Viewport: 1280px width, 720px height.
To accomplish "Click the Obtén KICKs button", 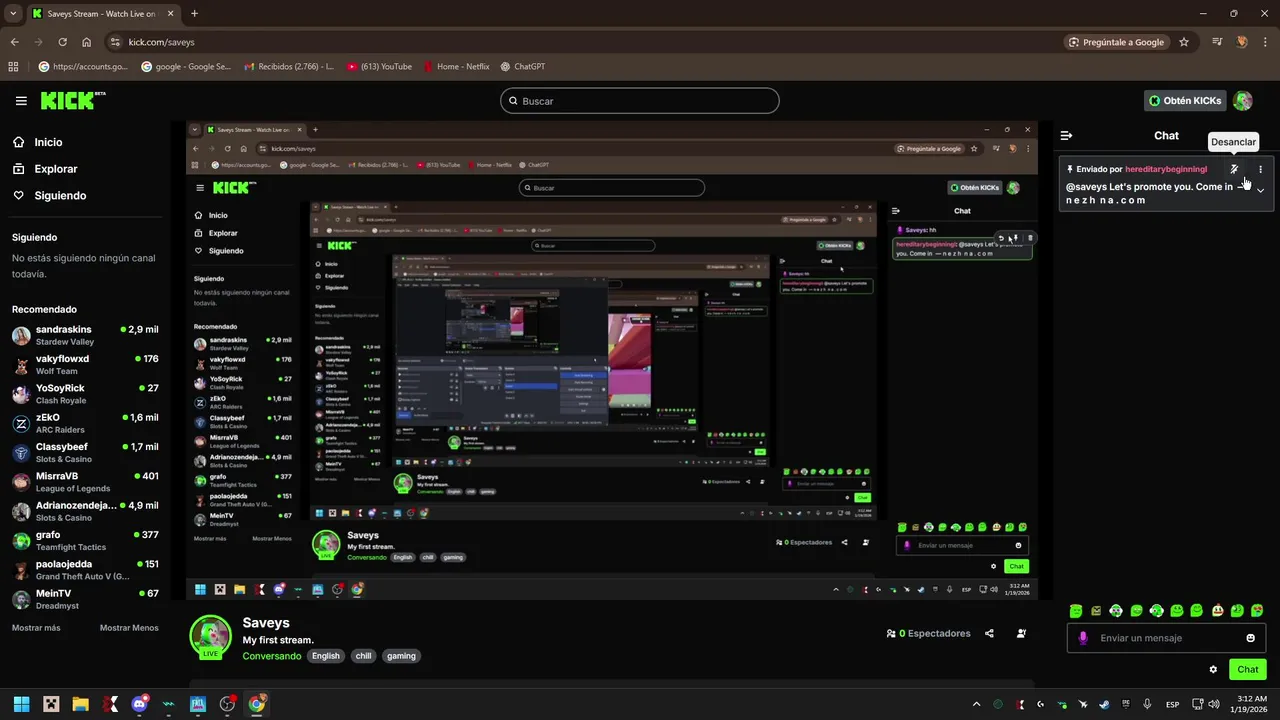I will [1184, 101].
